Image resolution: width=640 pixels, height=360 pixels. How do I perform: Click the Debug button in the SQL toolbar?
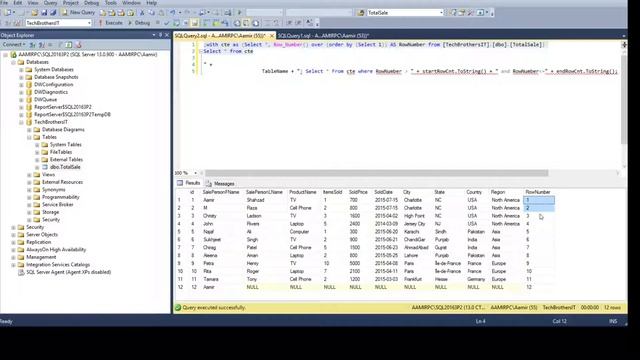click(x=139, y=23)
